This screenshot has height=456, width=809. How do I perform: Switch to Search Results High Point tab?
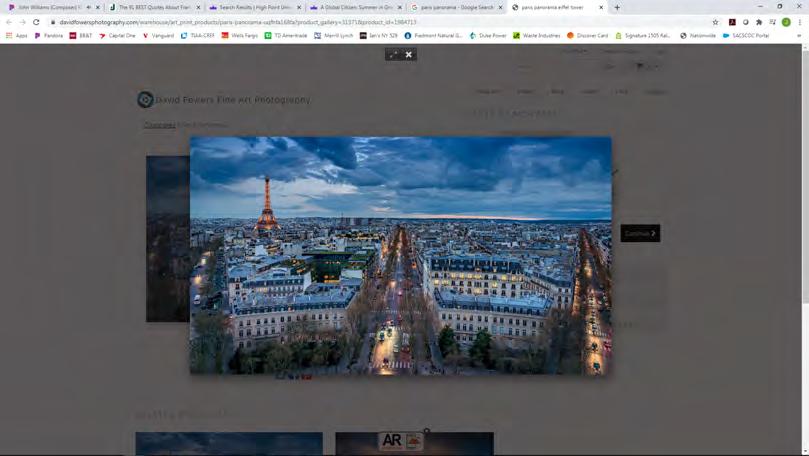(254, 7)
